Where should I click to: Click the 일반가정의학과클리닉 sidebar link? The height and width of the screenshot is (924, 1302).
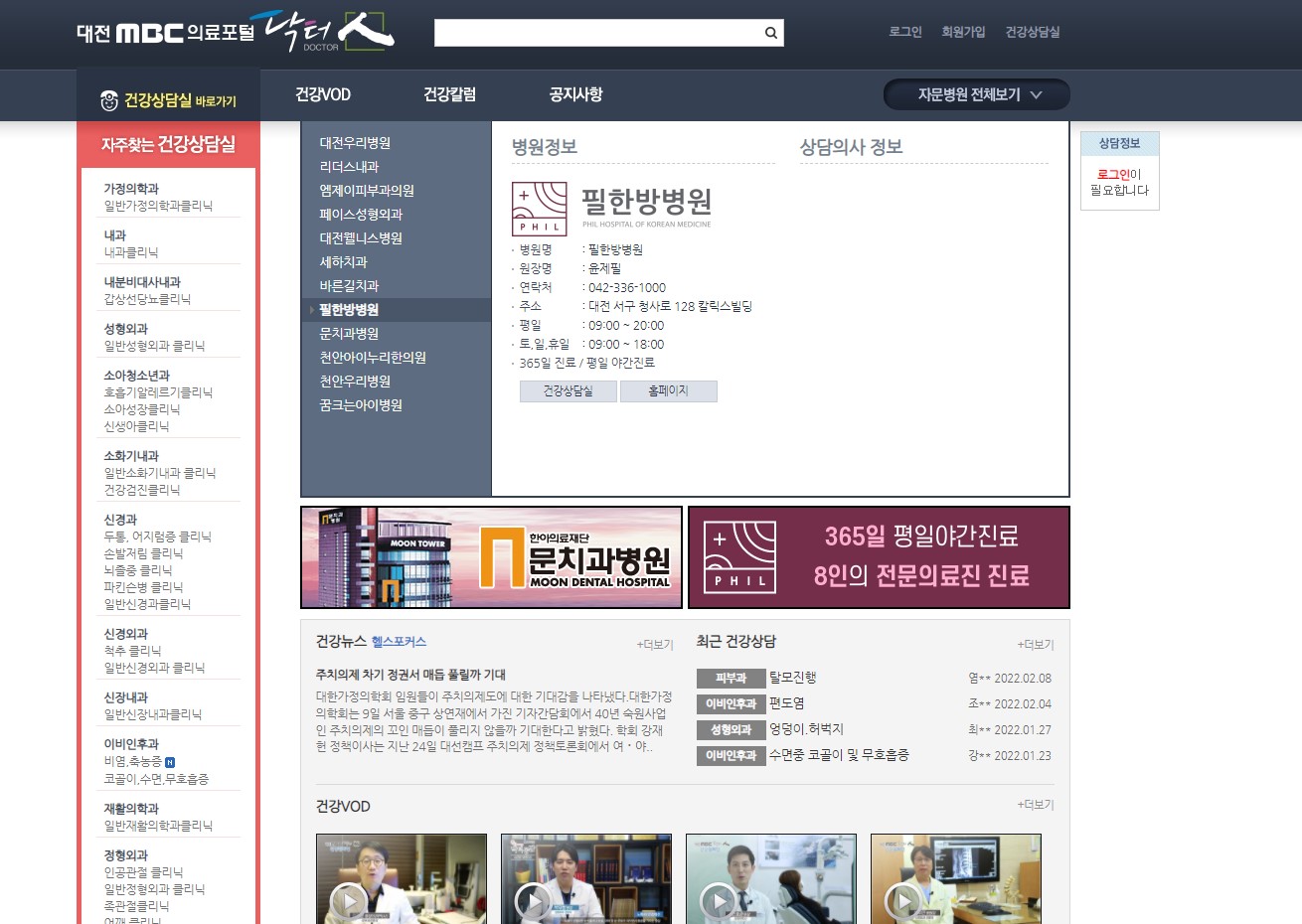click(x=158, y=206)
